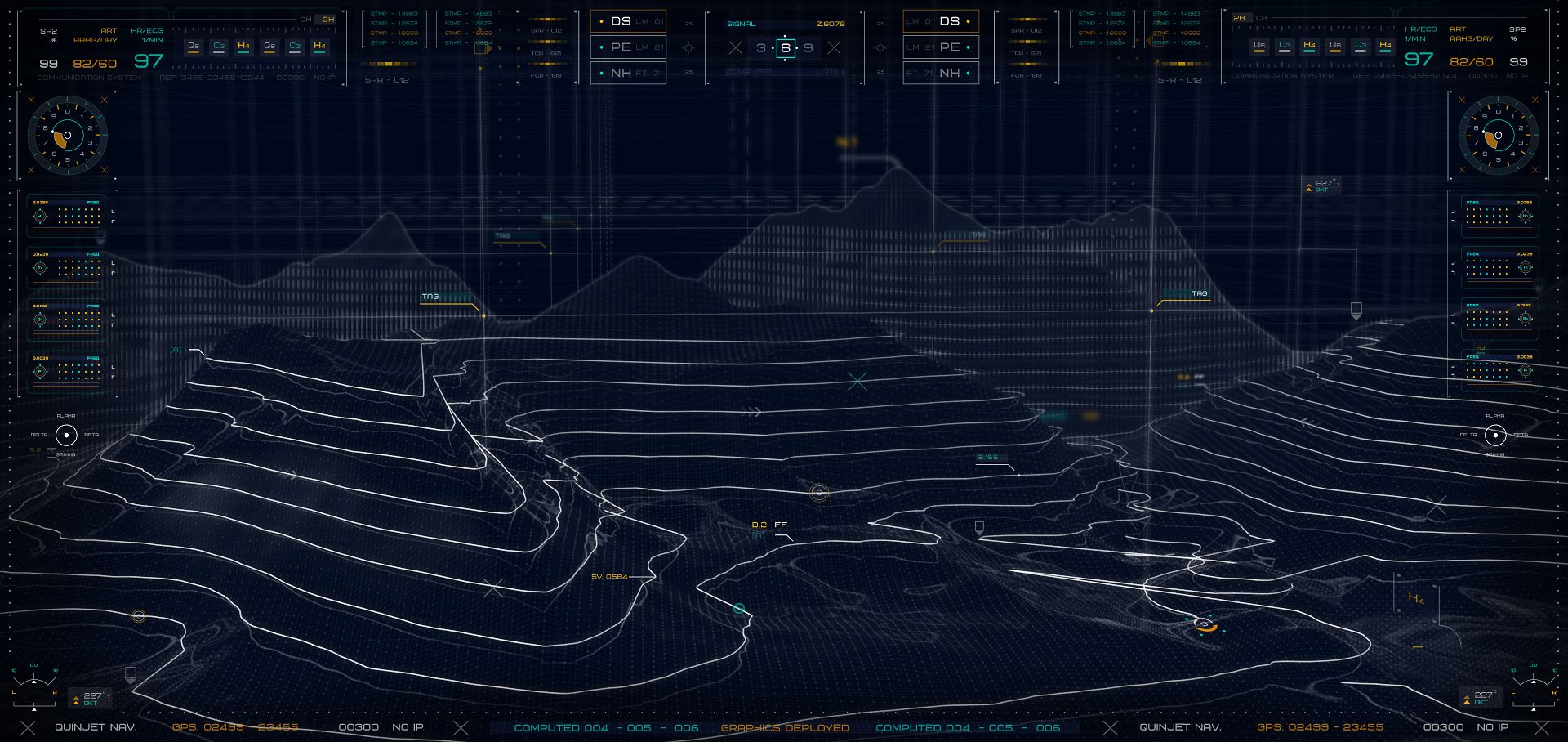1568x742 pixels.
Task: Expand the top-left FREQ 0.0355 module
Action: [66, 216]
